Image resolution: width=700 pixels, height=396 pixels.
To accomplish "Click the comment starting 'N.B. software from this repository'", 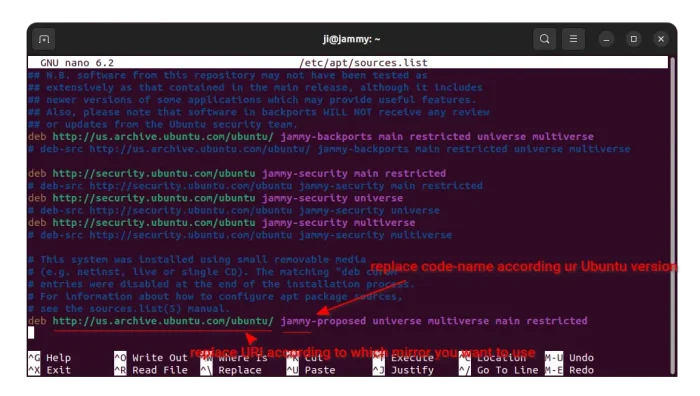I will click(228, 75).
